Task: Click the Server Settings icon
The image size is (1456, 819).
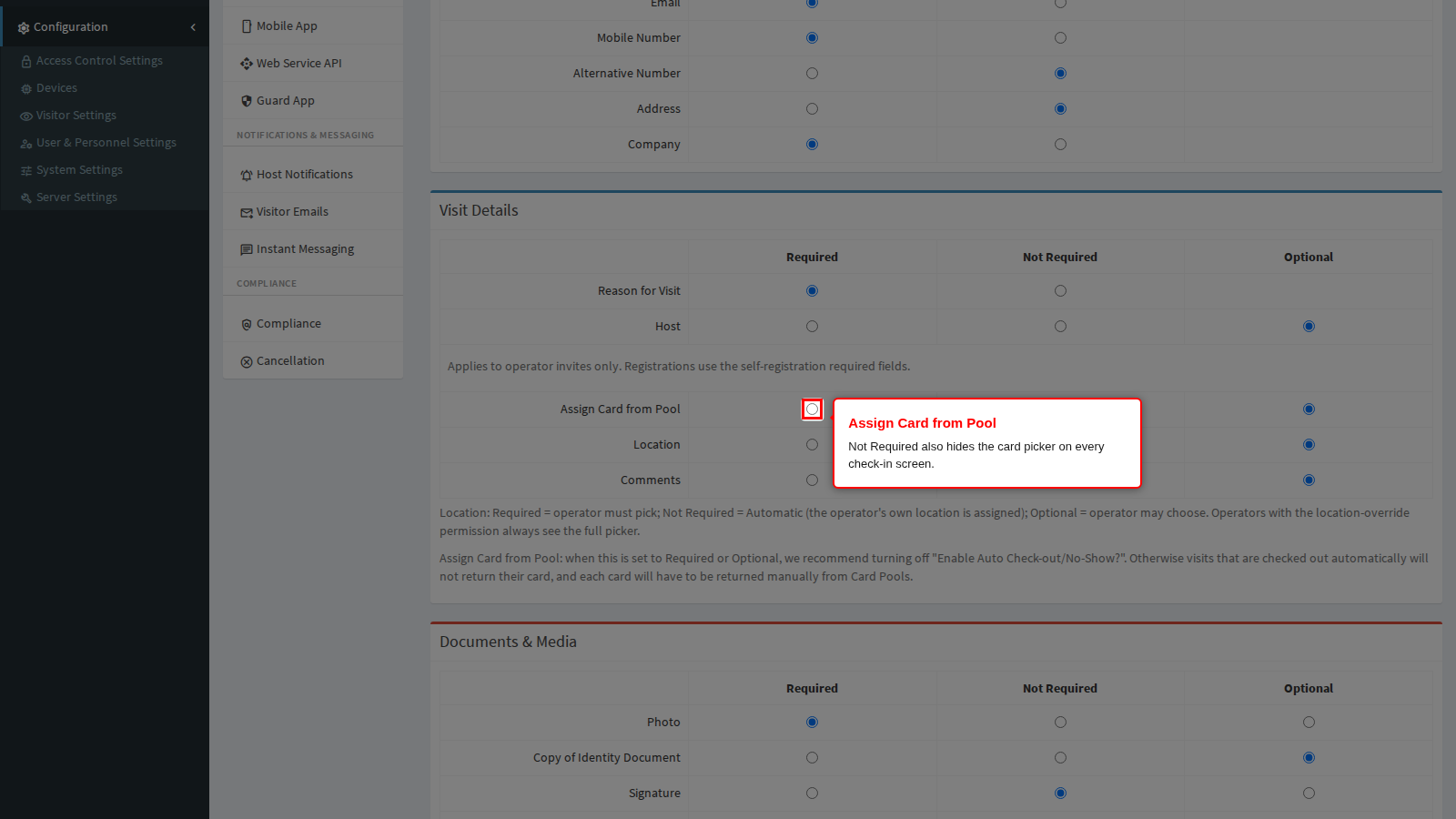Action: point(26,198)
